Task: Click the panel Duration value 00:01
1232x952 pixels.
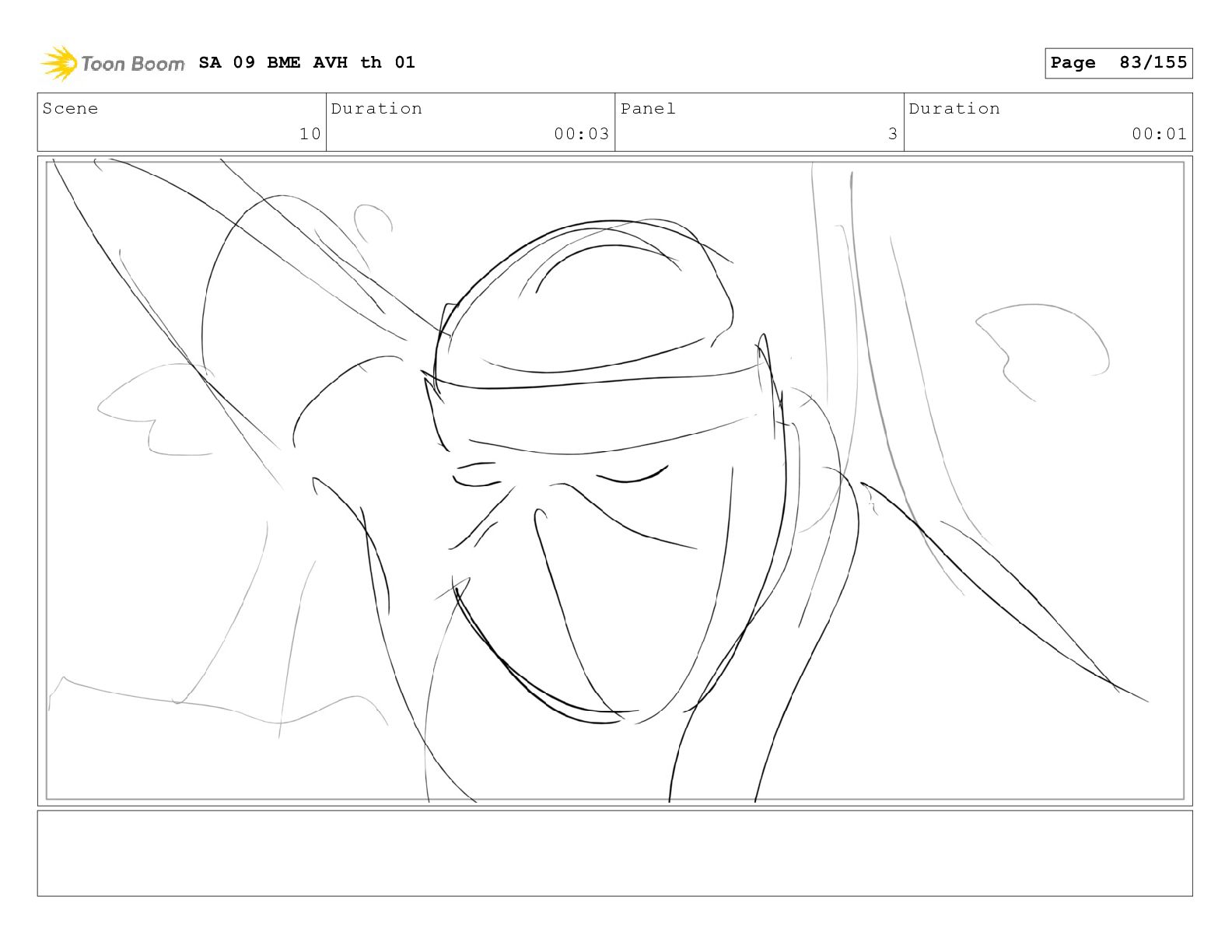Action: coord(1160,134)
